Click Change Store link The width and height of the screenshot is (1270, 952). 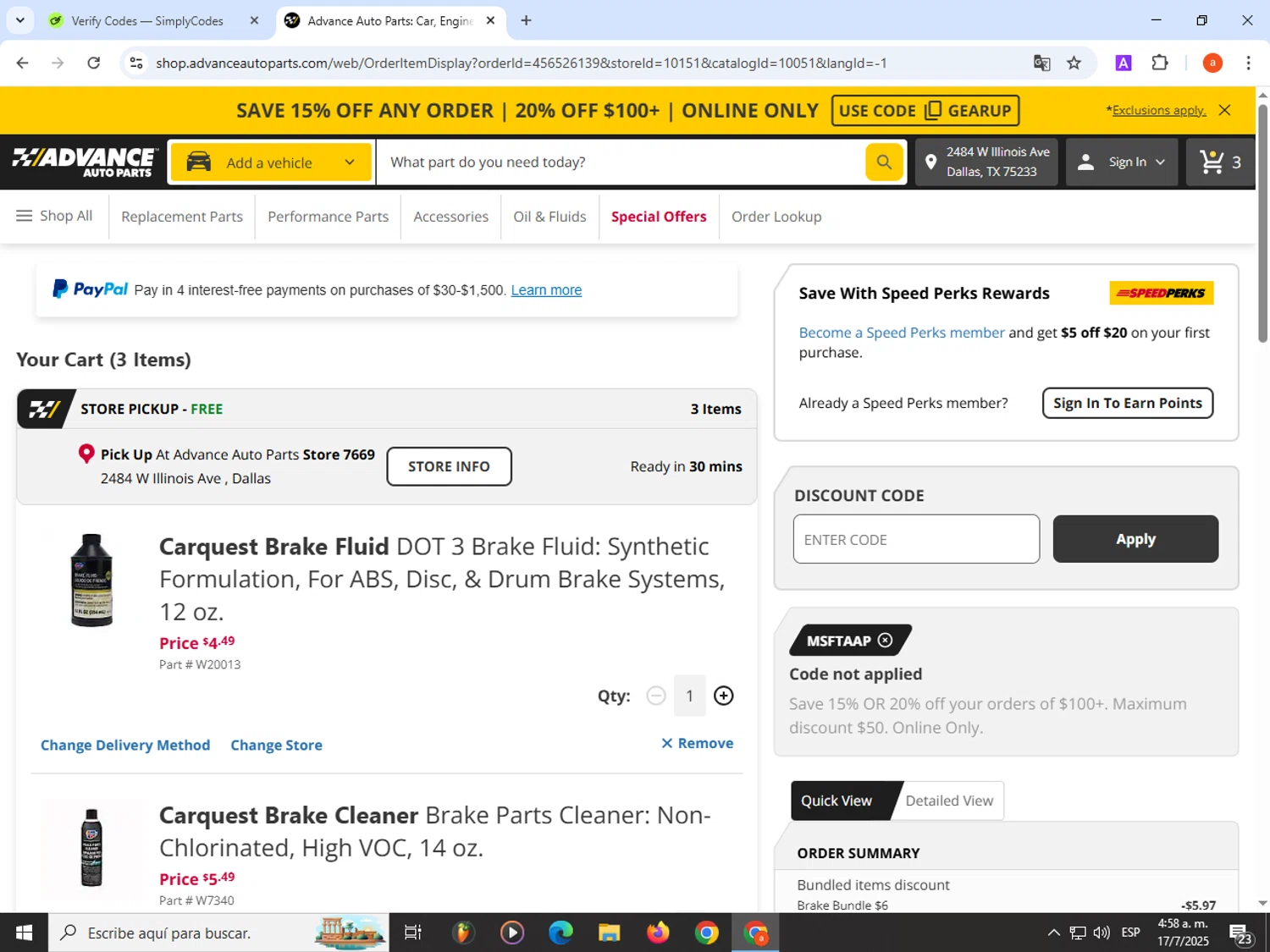coord(276,745)
